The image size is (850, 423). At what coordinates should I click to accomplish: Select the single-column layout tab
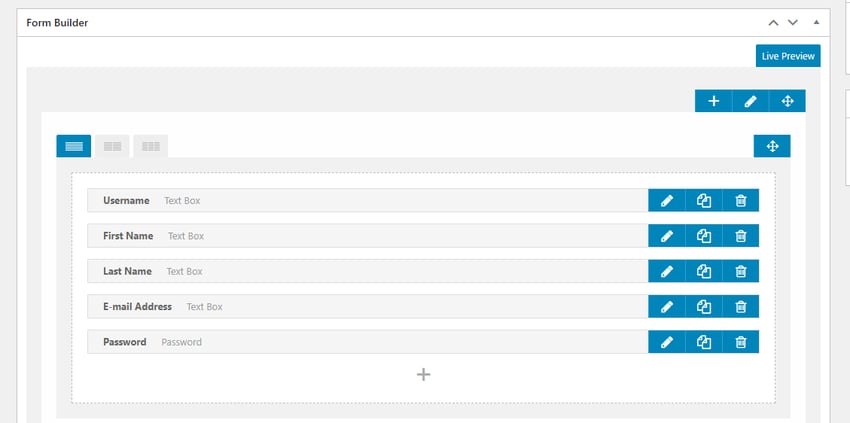coord(74,146)
